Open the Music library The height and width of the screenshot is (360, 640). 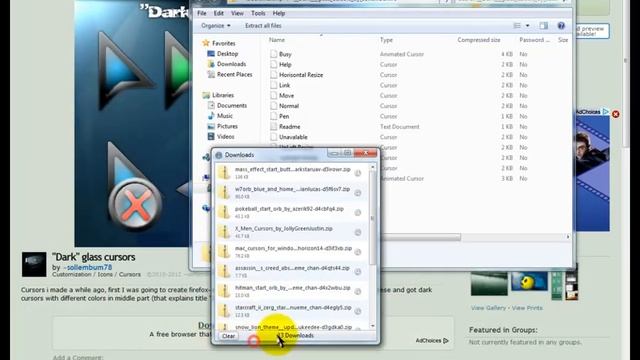(x=224, y=116)
